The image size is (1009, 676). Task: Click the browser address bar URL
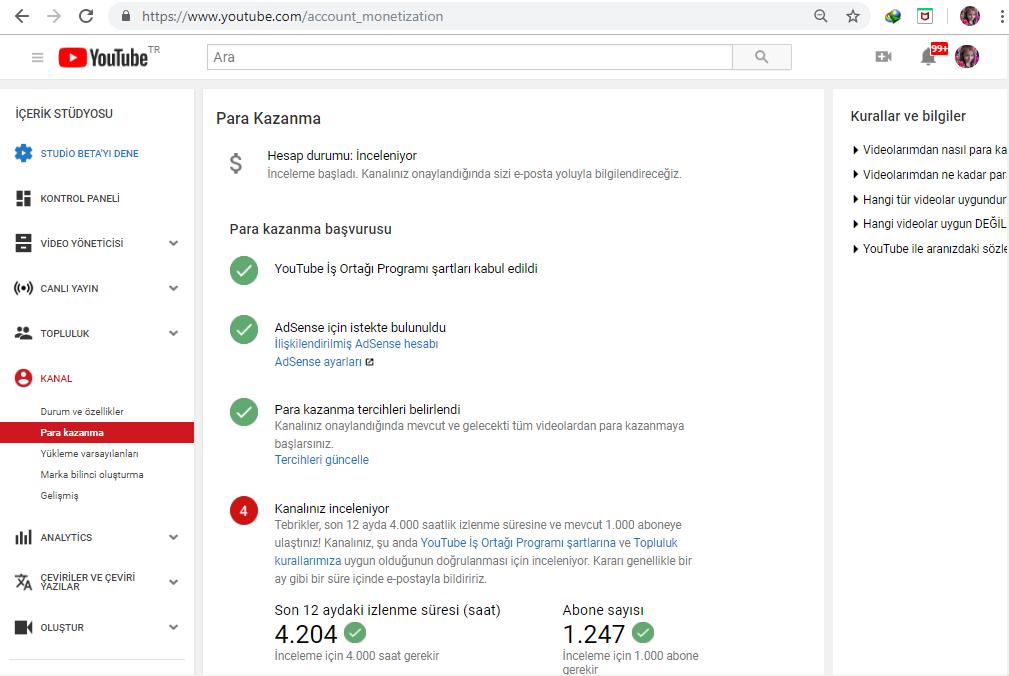click(293, 16)
